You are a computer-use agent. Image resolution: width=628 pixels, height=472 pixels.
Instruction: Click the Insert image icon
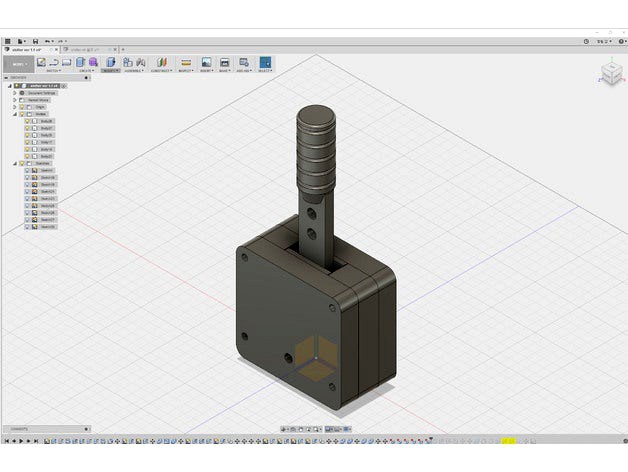(x=206, y=62)
